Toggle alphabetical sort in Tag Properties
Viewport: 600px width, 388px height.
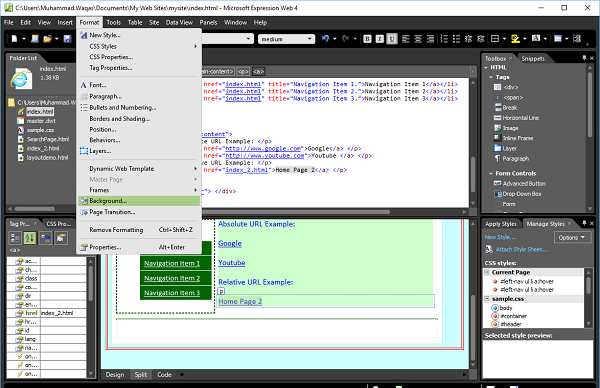[29, 238]
